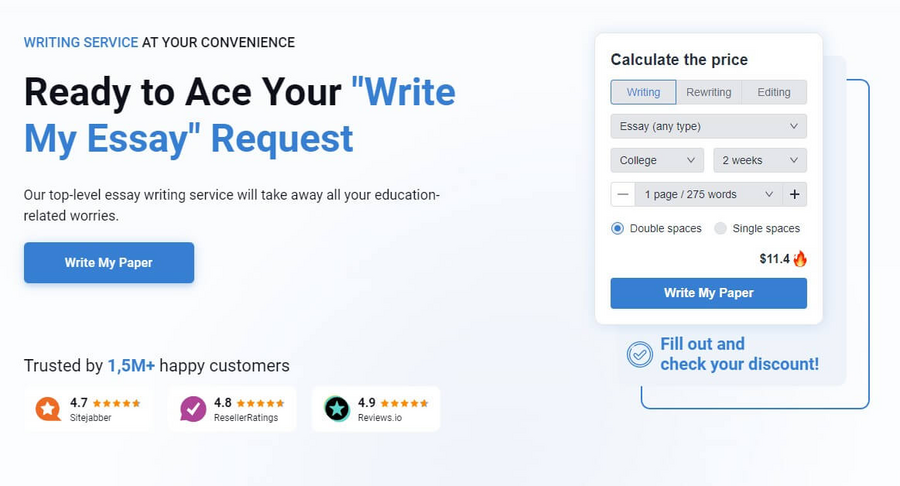This screenshot has height=486, width=900.
Task: Open the 2 weeks deadline dropdown
Action: coord(759,160)
